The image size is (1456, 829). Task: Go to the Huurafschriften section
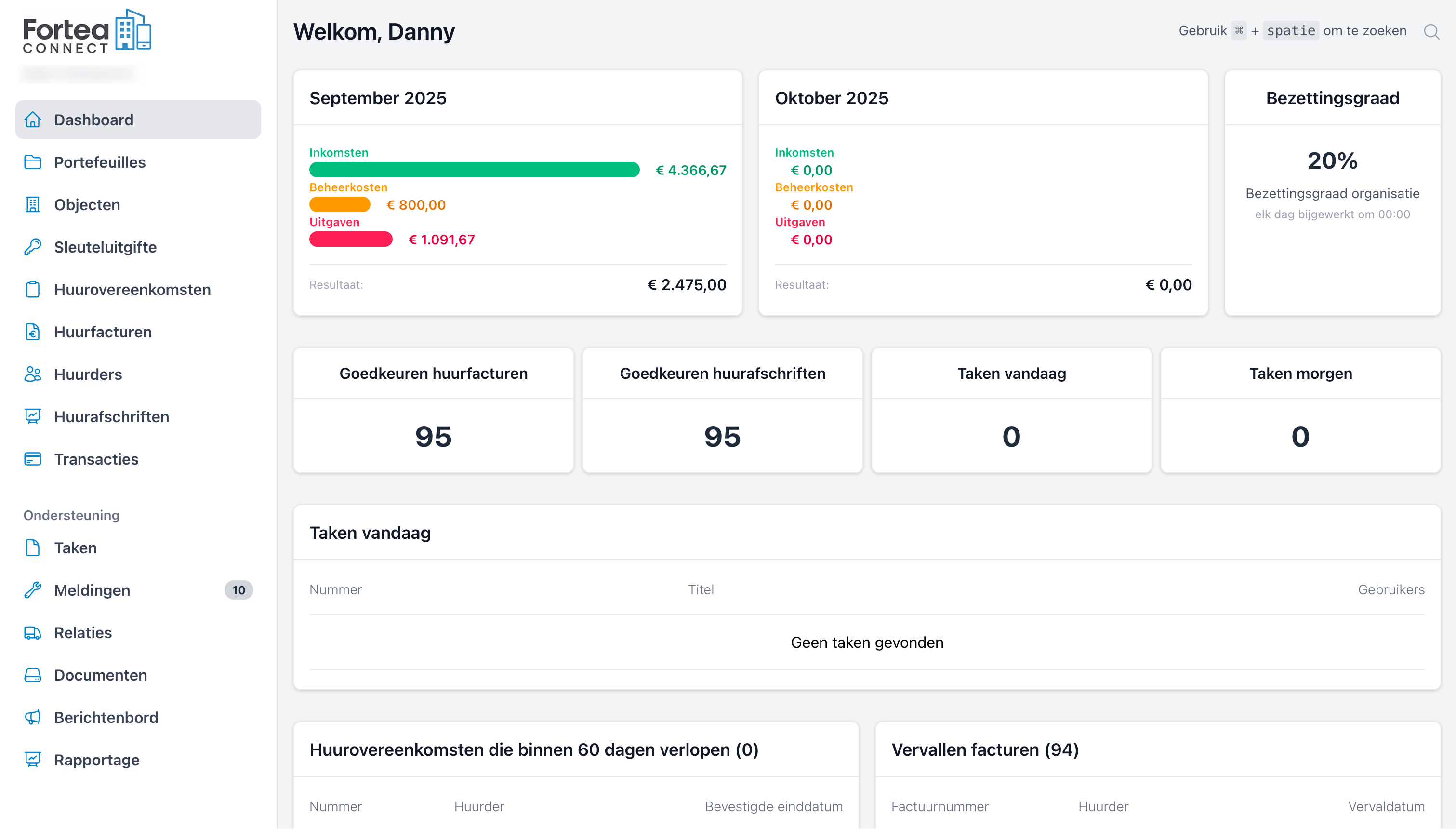coord(111,417)
